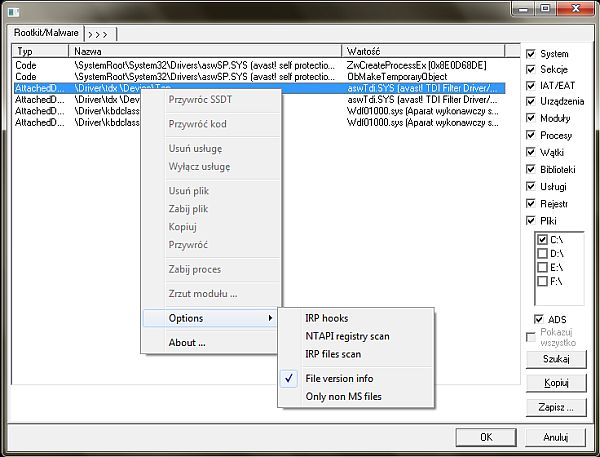The width and height of the screenshot is (600, 457).
Task: Disable the Wątki checkbox
Action: [530, 152]
